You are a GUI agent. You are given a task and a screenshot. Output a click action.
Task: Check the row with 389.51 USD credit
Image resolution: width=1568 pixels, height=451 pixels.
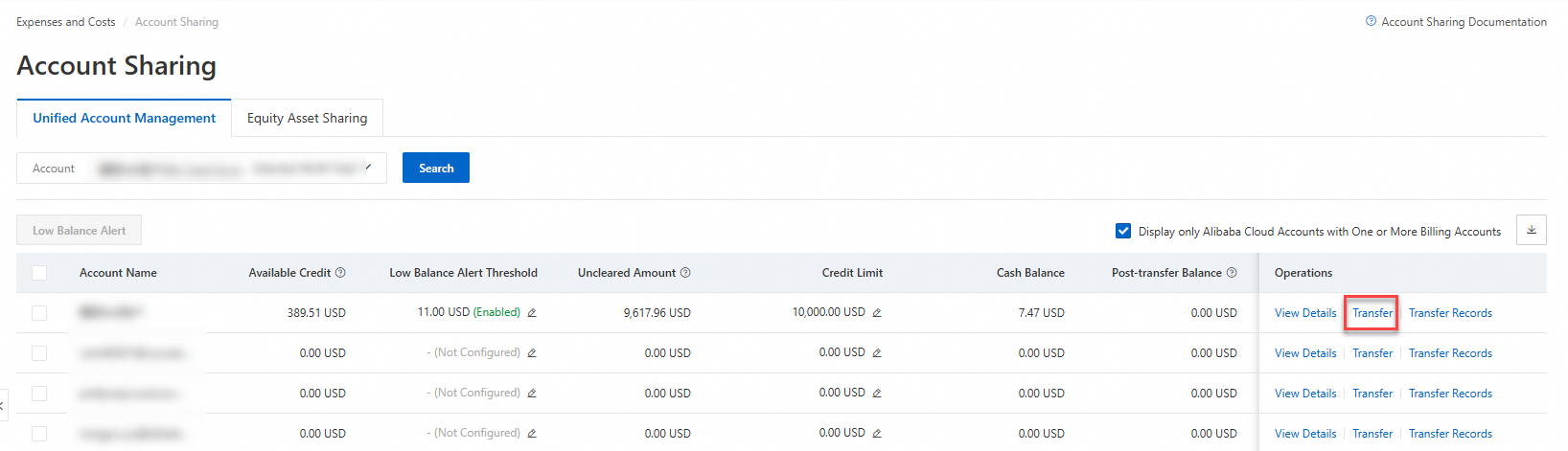pyautogui.click(x=39, y=313)
